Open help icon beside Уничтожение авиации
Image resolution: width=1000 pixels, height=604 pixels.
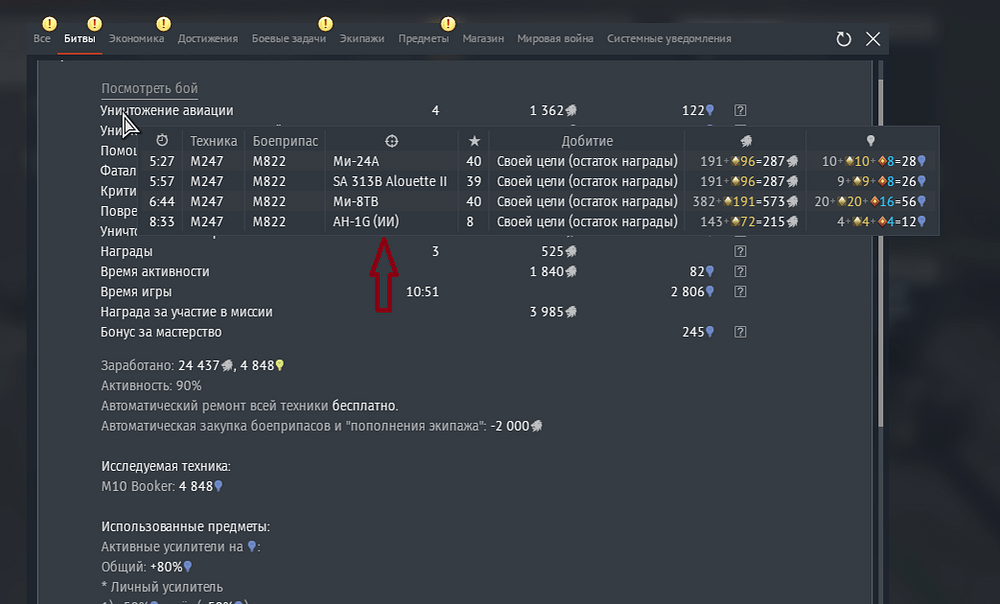tap(740, 111)
